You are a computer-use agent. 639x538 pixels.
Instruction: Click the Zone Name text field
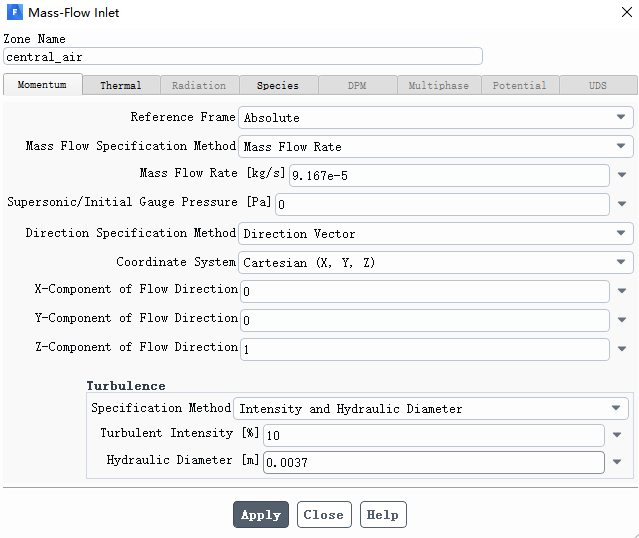click(x=243, y=57)
